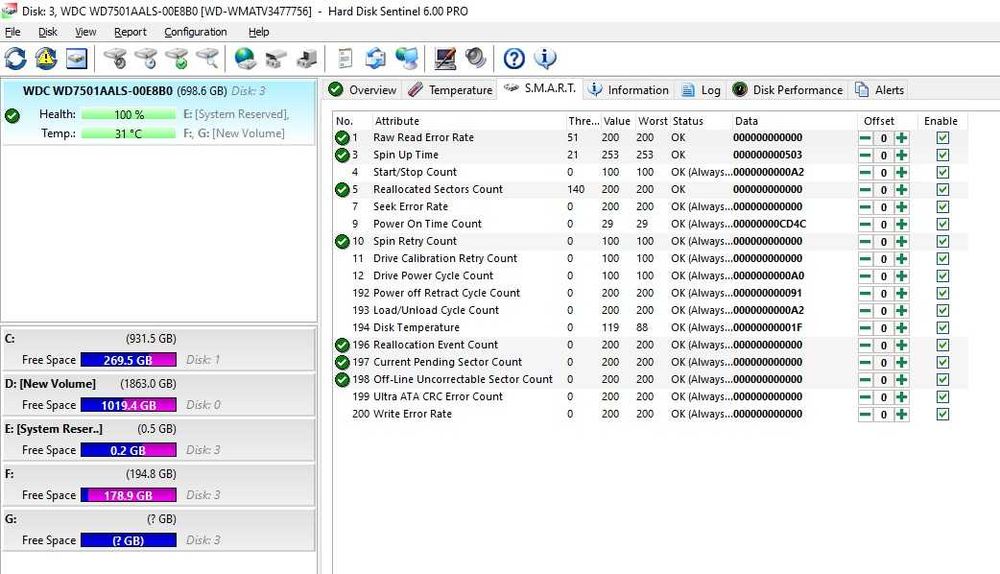The image size is (1000, 574).
Task: Click the hard disk icon with green checkmark
Action: [x=177, y=59]
